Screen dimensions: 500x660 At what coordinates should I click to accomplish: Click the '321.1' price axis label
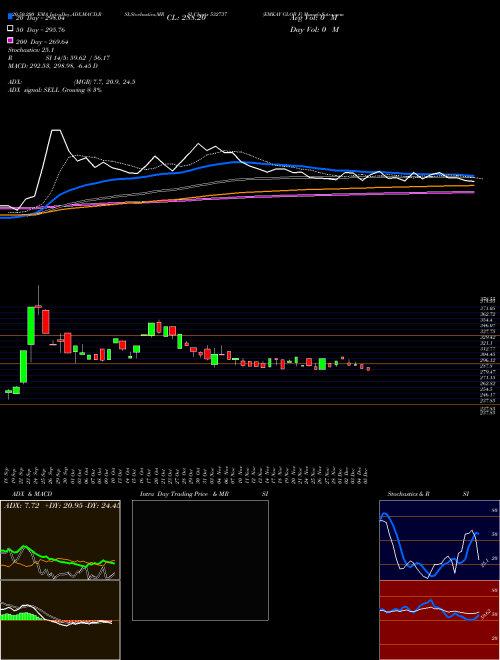coord(487,343)
